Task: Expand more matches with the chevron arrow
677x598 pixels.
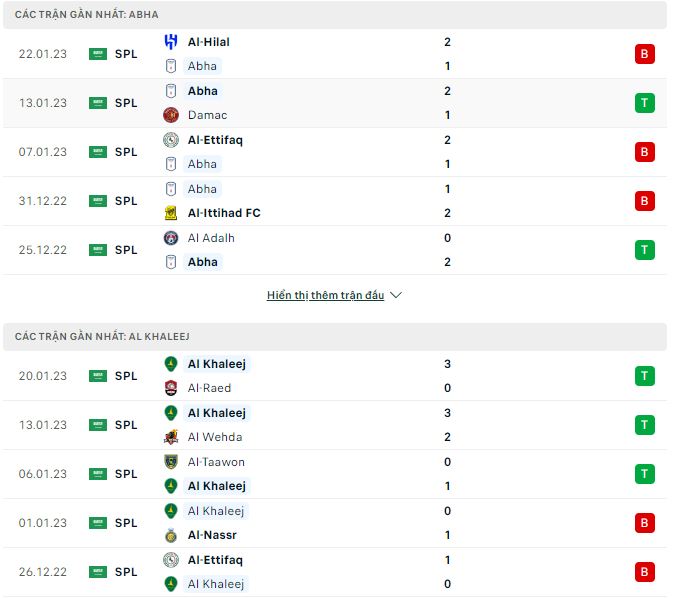Action: (x=395, y=296)
